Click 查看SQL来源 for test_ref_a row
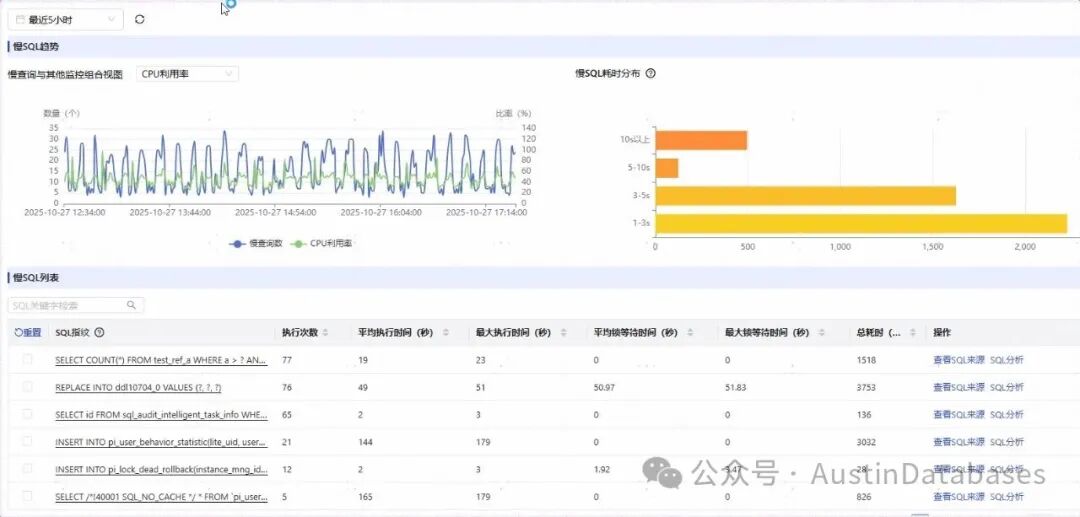This screenshot has height=517, width=1080. (959, 360)
